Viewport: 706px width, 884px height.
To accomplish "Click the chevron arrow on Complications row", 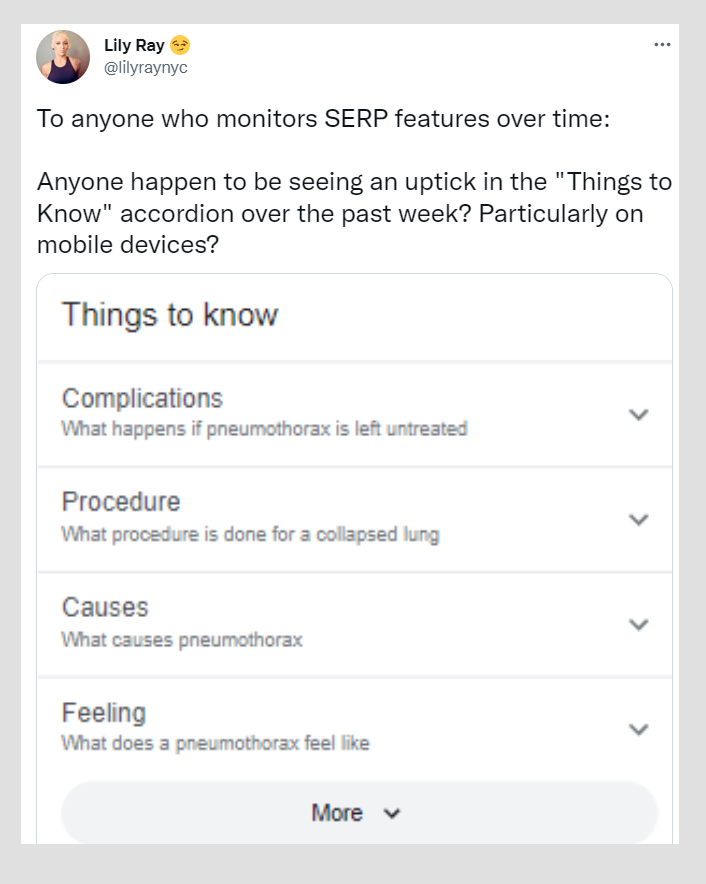I will (x=640, y=414).
